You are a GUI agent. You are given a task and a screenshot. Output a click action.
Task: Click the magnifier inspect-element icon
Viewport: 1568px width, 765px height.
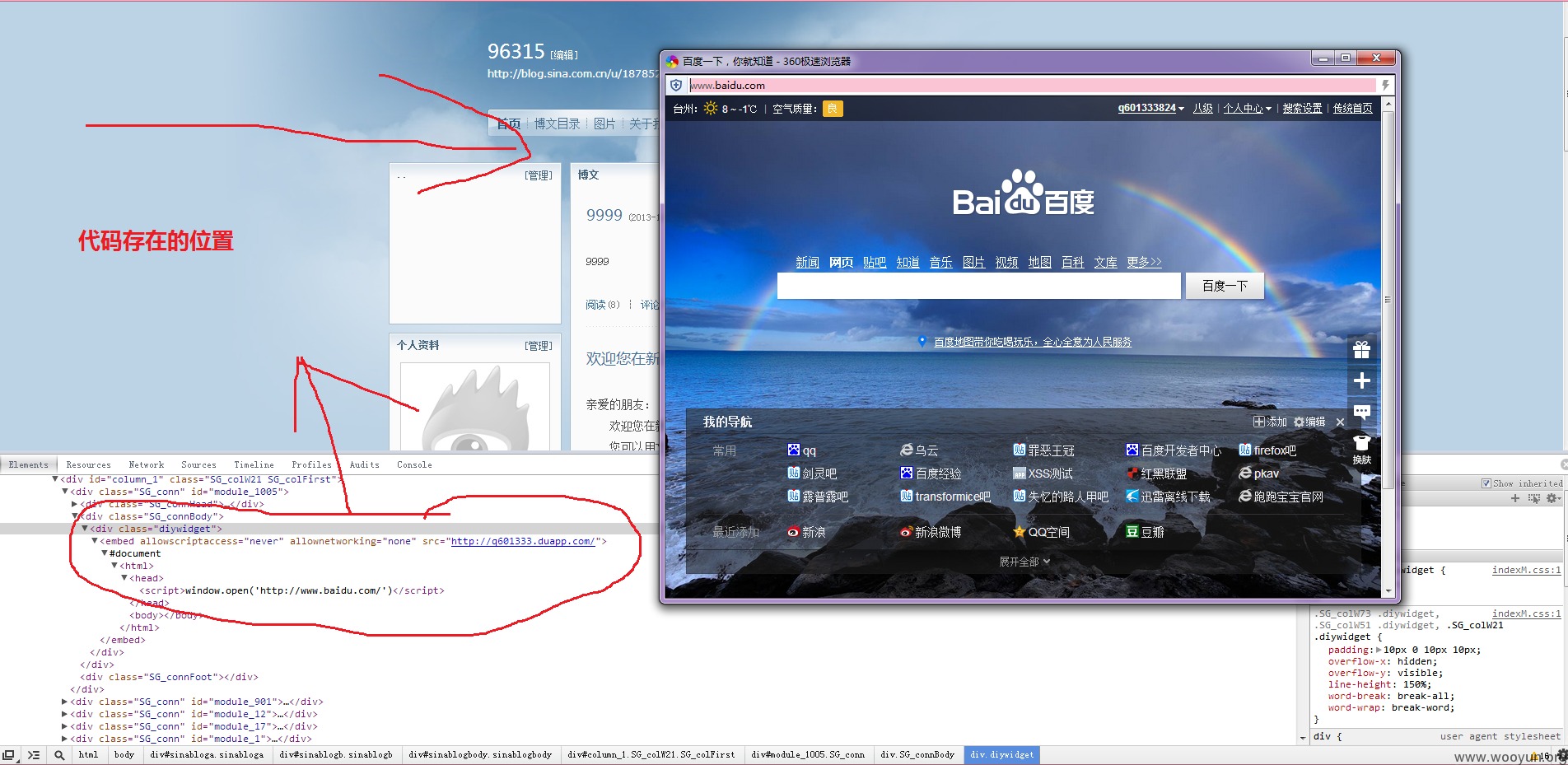59,754
